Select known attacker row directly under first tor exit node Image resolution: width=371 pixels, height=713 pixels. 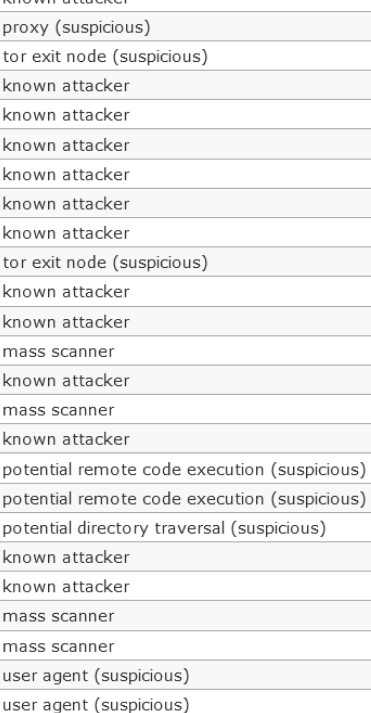click(x=186, y=85)
